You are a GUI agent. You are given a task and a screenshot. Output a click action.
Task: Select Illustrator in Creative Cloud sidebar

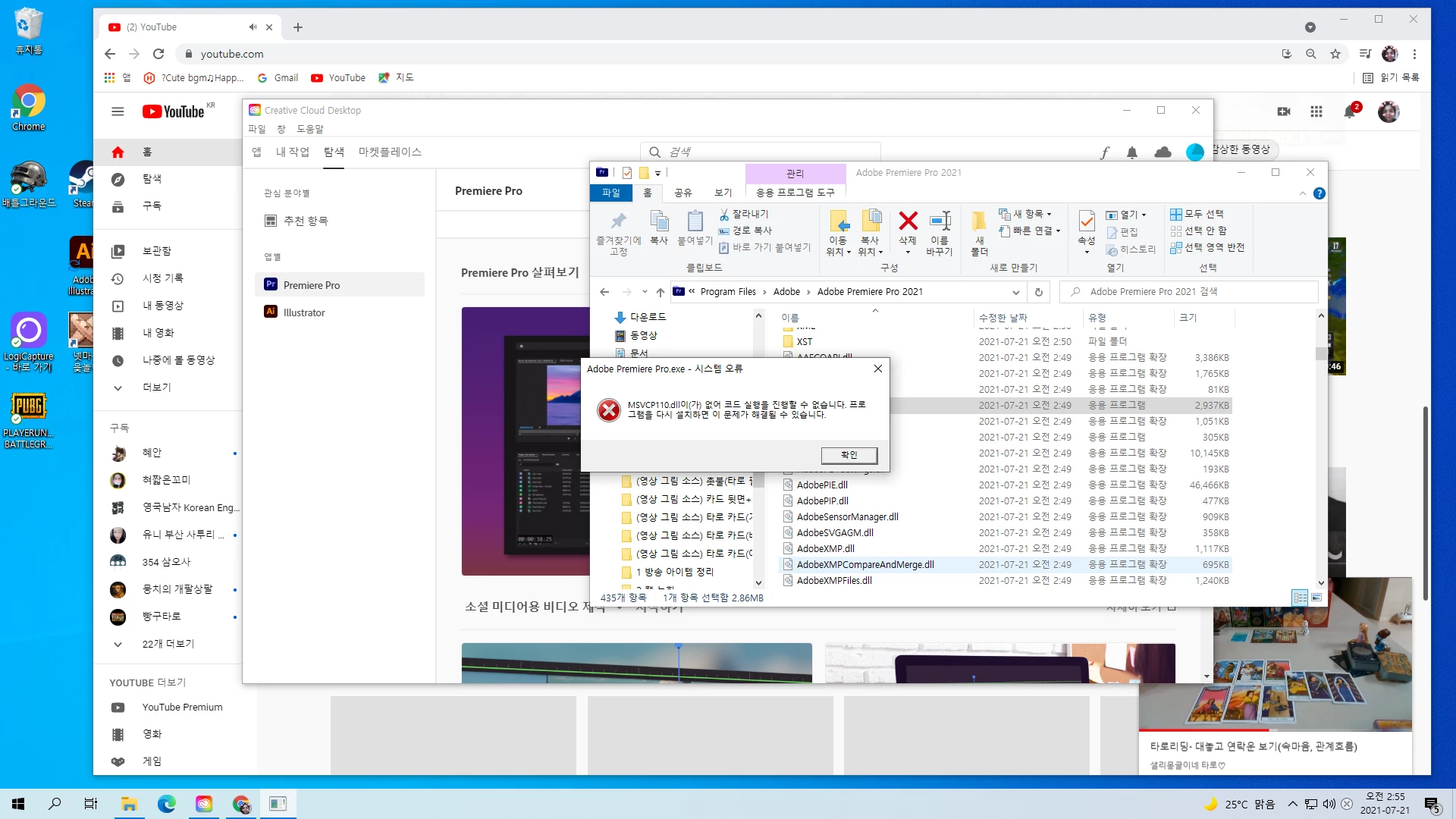[304, 312]
